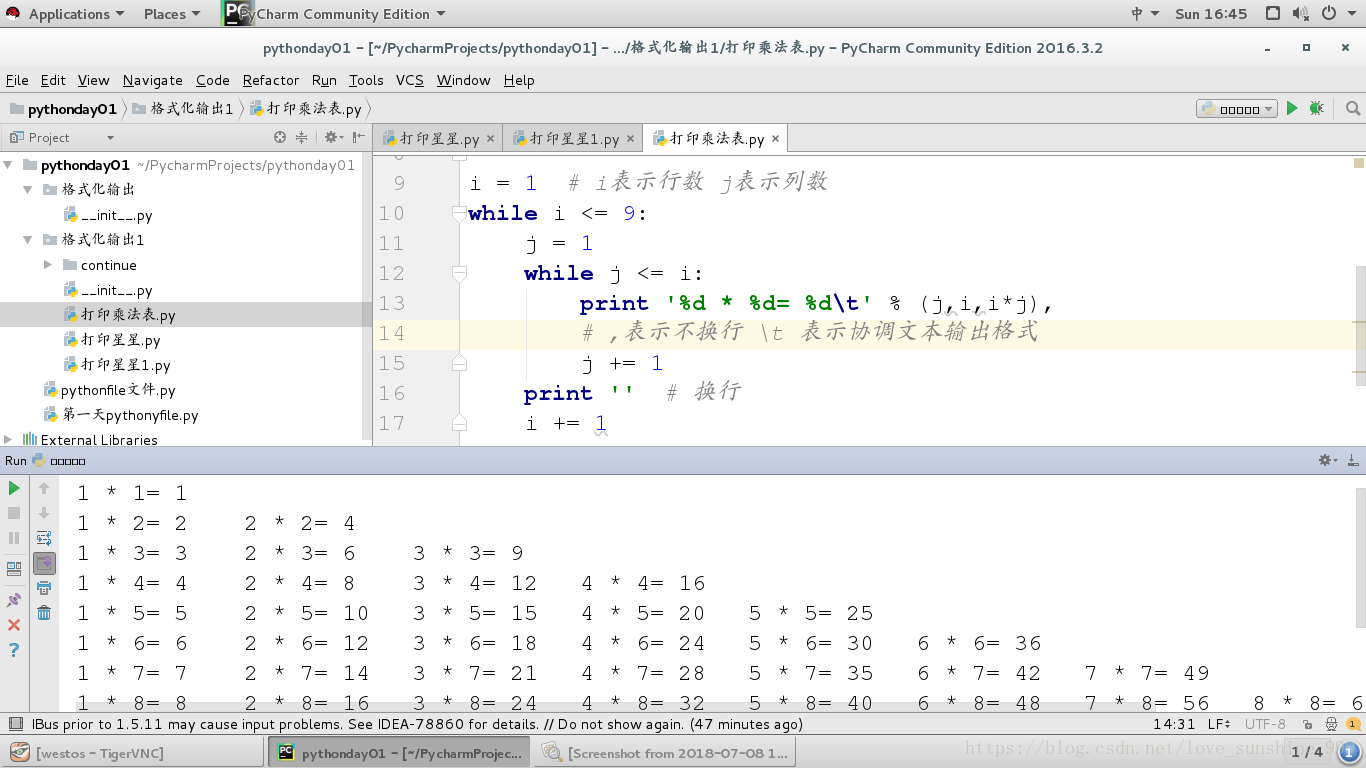Switch to the 打印星星.py tab
Screen dimensions: 1366x768
(x=438, y=138)
